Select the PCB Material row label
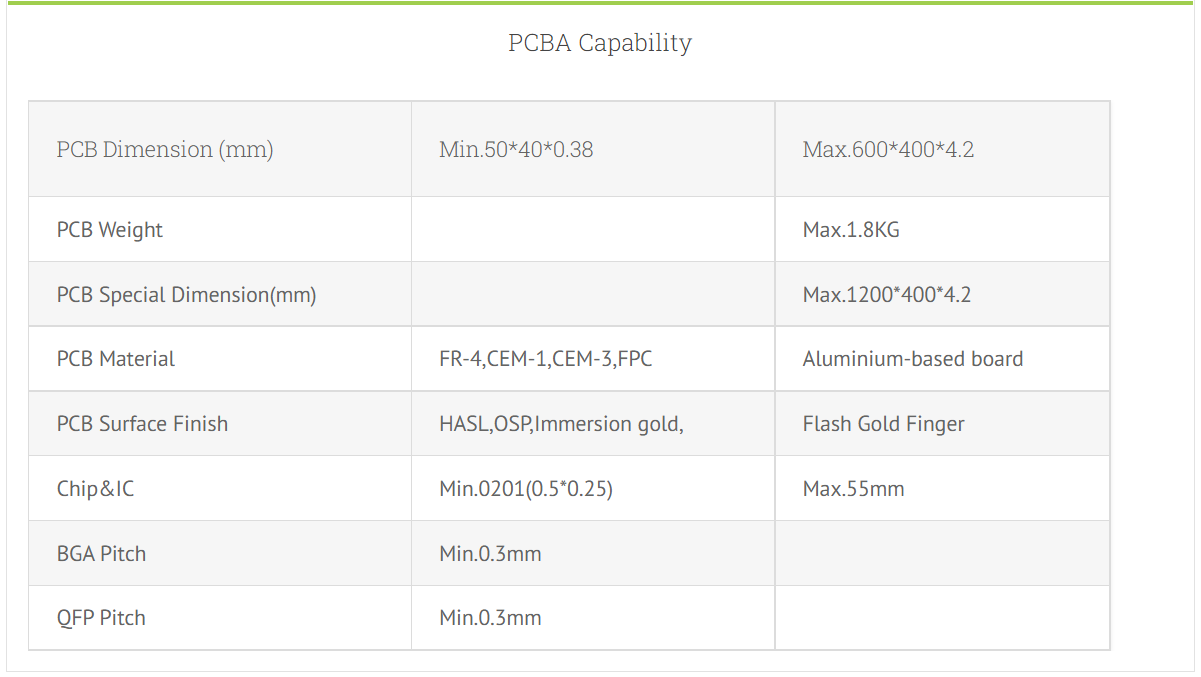 [116, 359]
